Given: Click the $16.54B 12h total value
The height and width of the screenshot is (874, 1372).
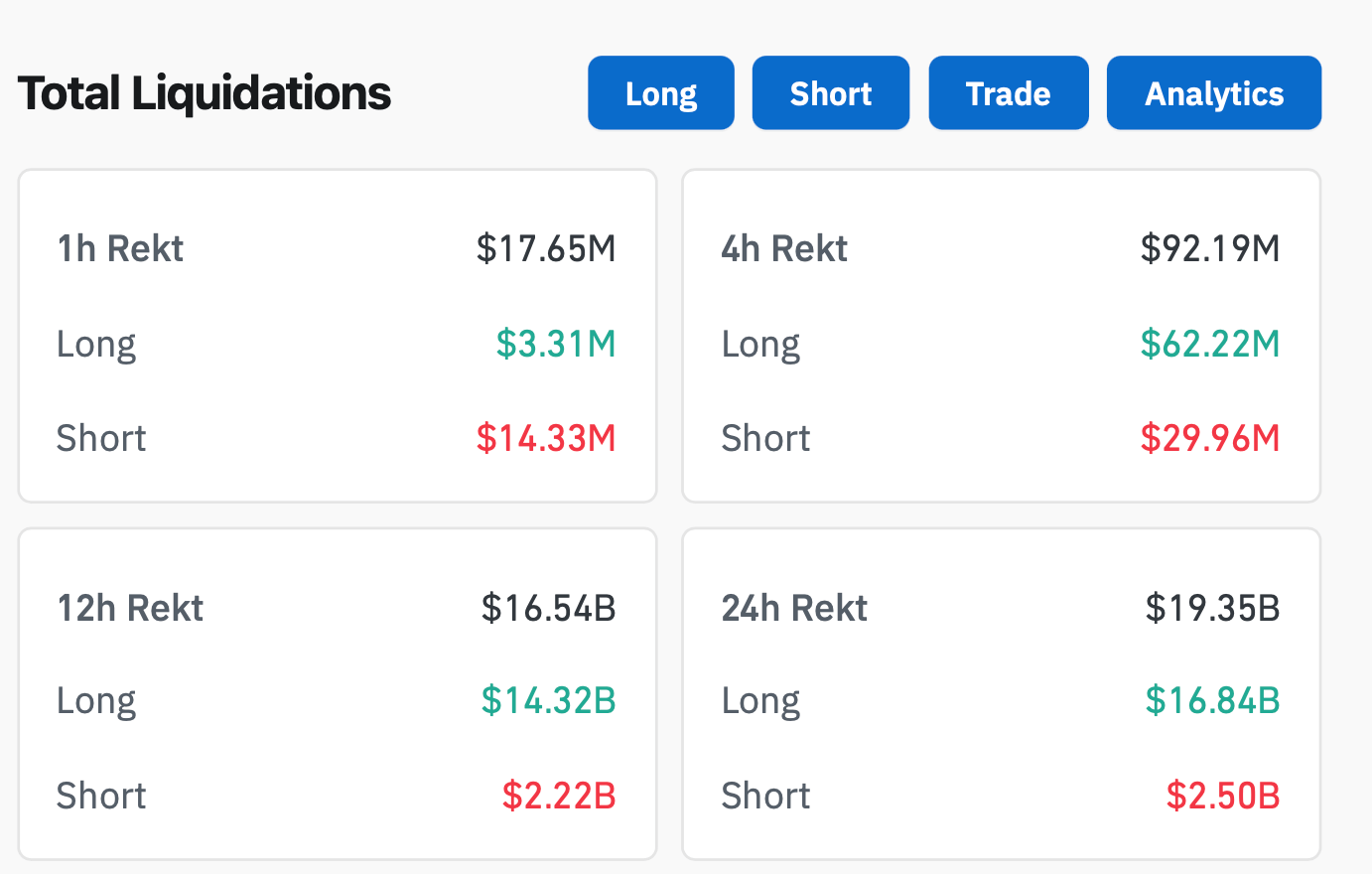Looking at the screenshot, I should pyautogui.click(x=549, y=608).
